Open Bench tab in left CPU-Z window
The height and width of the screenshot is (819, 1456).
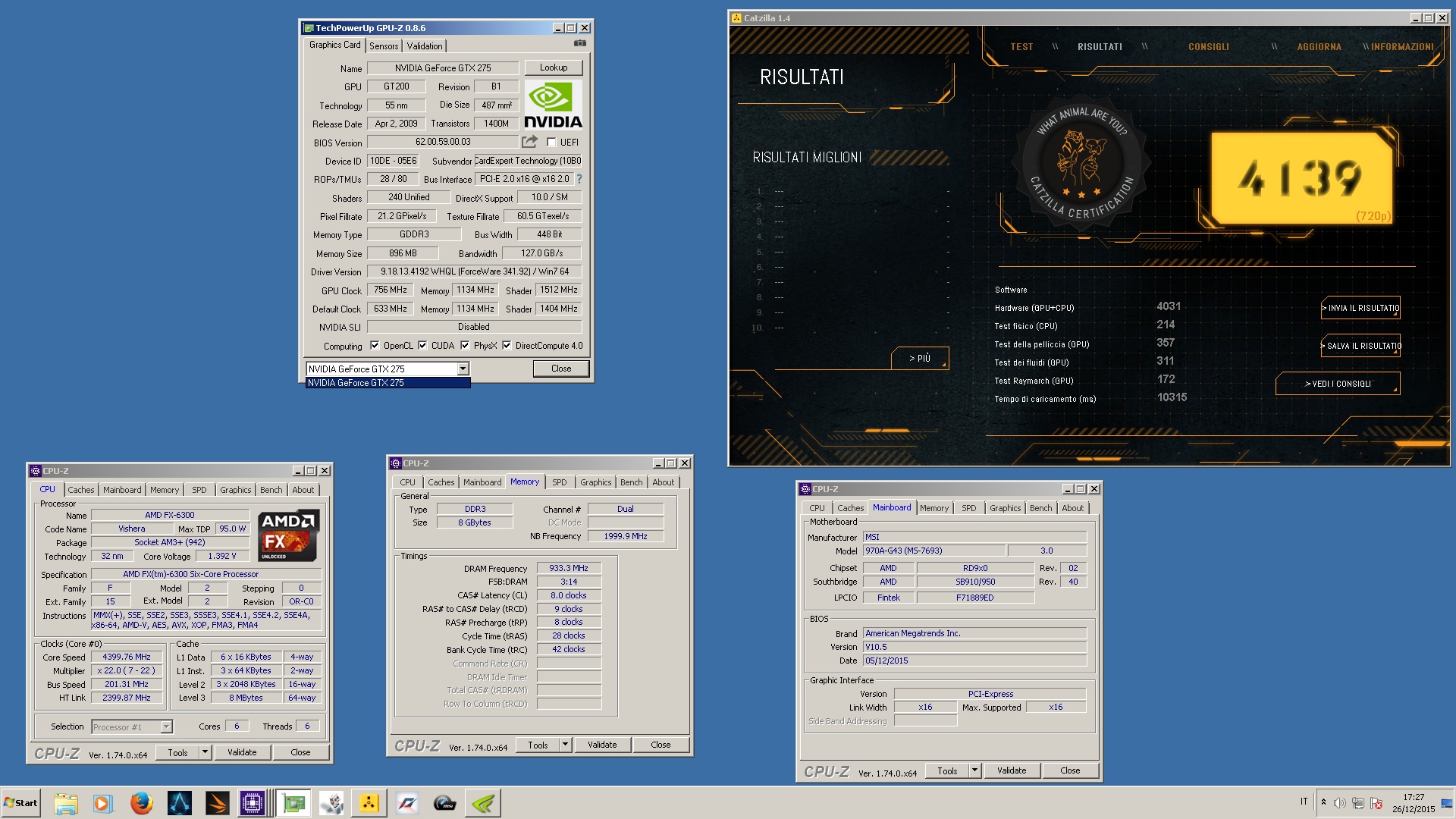click(x=271, y=490)
